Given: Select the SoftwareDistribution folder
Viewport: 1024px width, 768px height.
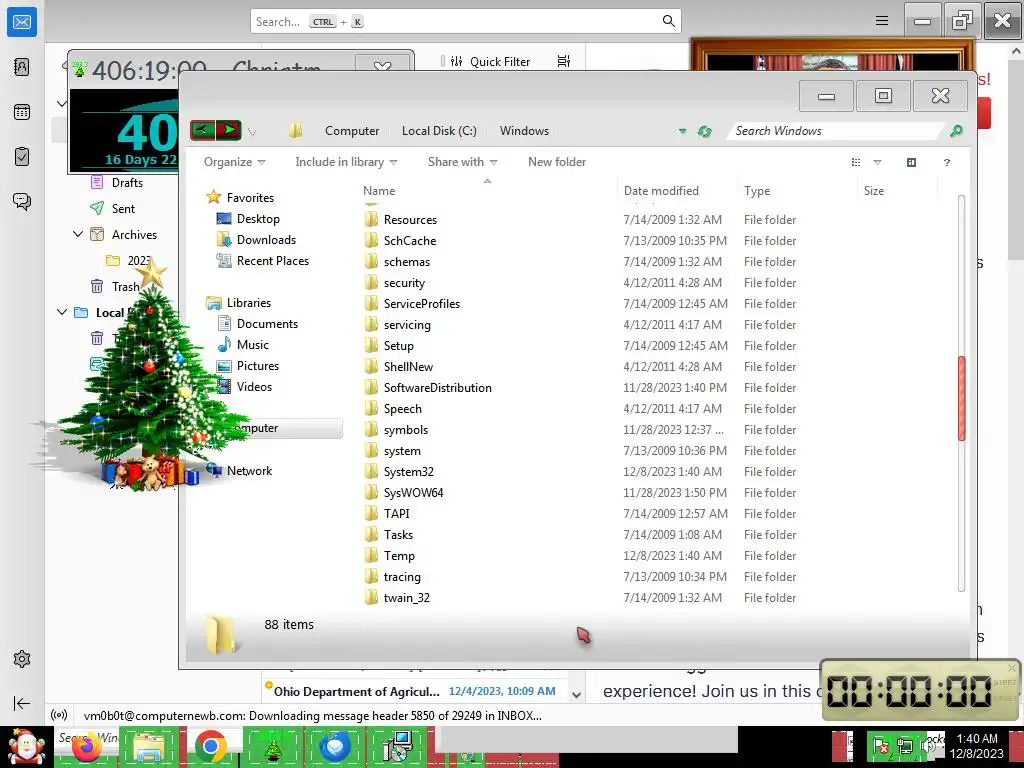Looking at the screenshot, I should point(437,388).
